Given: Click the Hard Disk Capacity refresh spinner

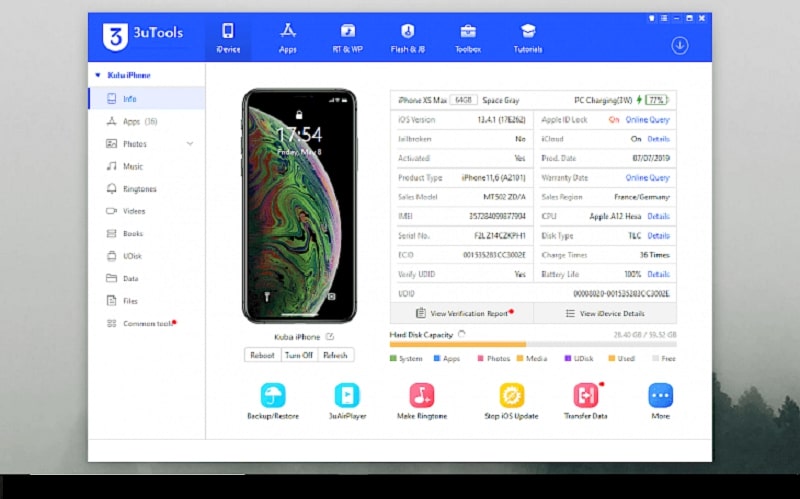Looking at the screenshot, I should [461, 334].
